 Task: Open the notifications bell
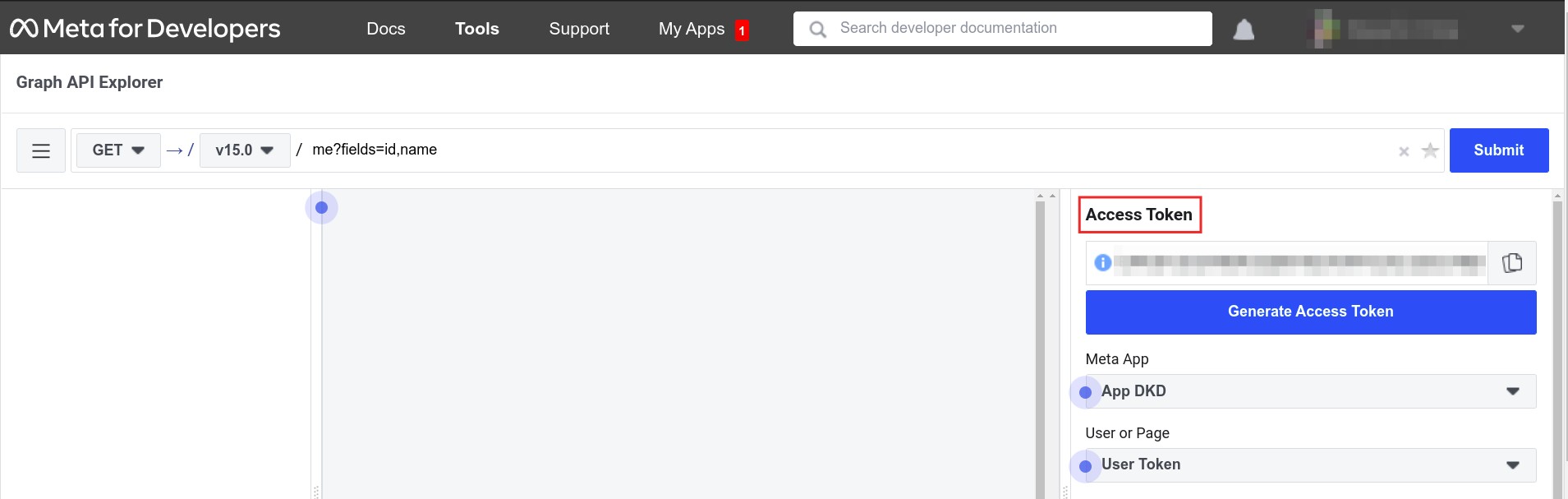(x=1243, y=28)
